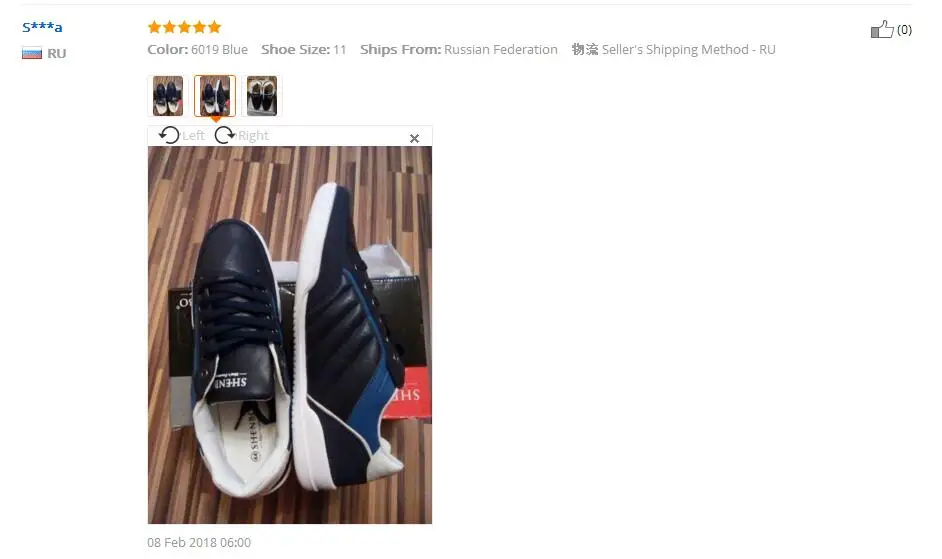Click the rotate right arrow icon

pyautogui.click(x=225, y=135)
